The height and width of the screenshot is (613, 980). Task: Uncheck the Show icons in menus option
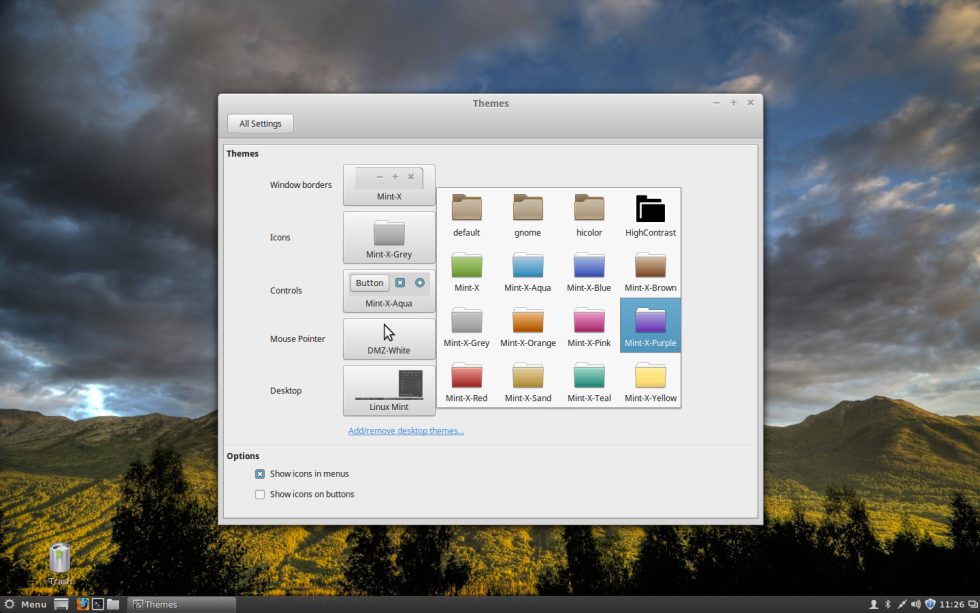pyautogui.click(x=260, y=473)
